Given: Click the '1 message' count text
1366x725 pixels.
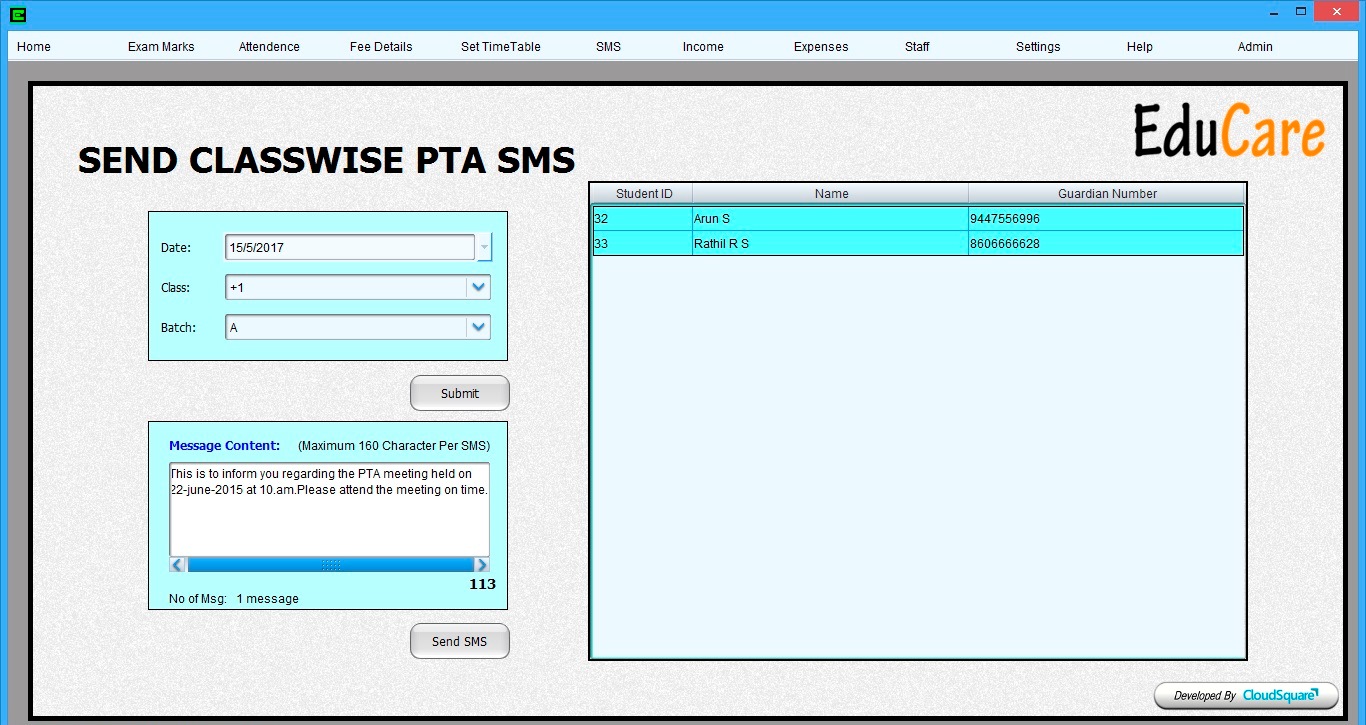Looking at the screenshot, I should tap(268, 599).
